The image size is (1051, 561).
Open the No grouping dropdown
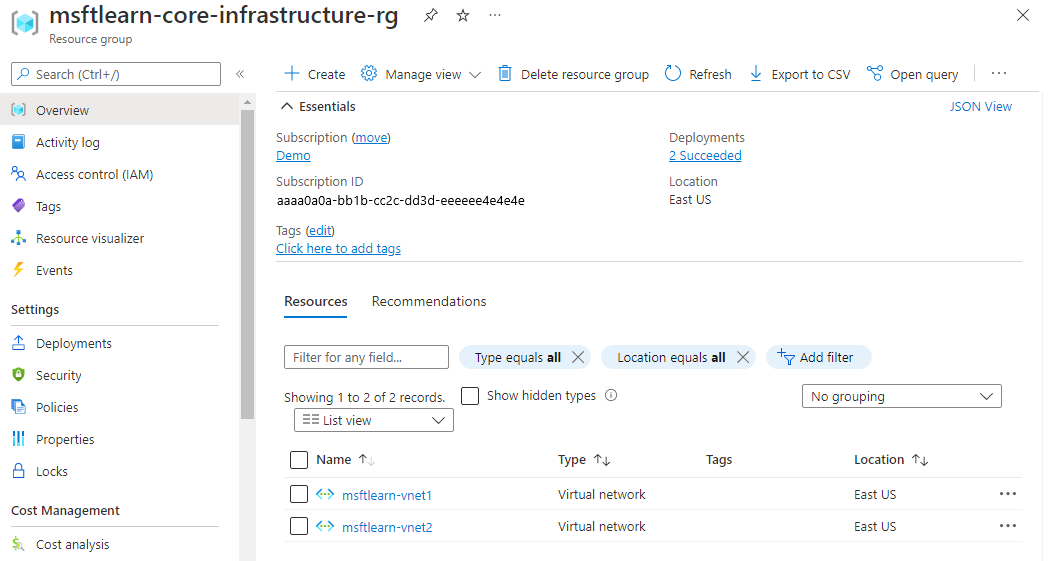pos(902,396)
